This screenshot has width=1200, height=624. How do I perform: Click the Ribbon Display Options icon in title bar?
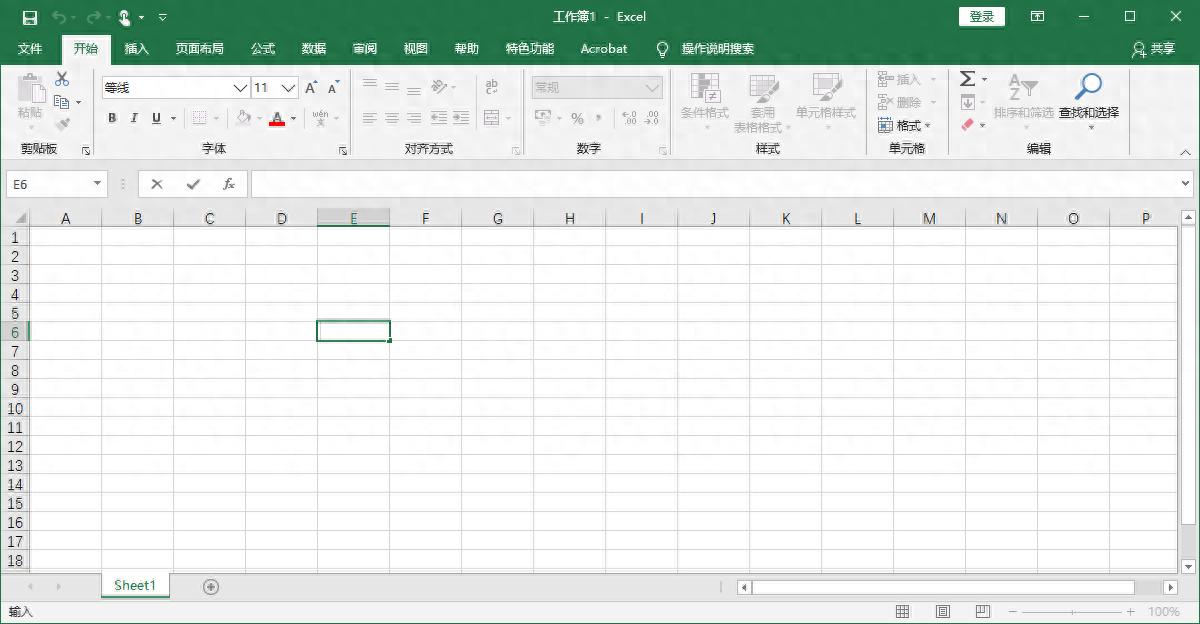(1038, 17)
